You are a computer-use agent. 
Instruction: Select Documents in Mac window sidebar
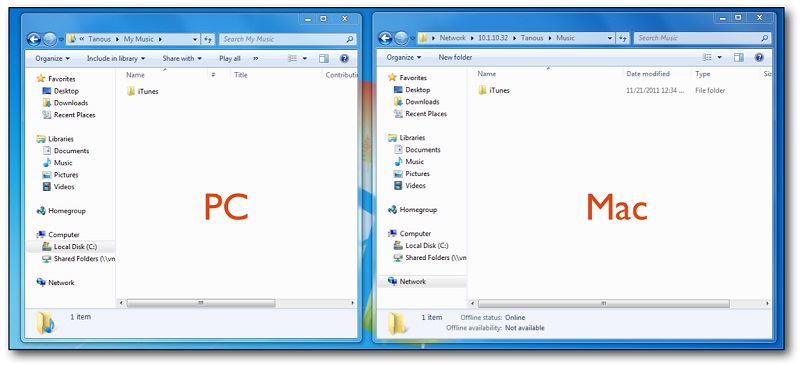pos(417,150)
